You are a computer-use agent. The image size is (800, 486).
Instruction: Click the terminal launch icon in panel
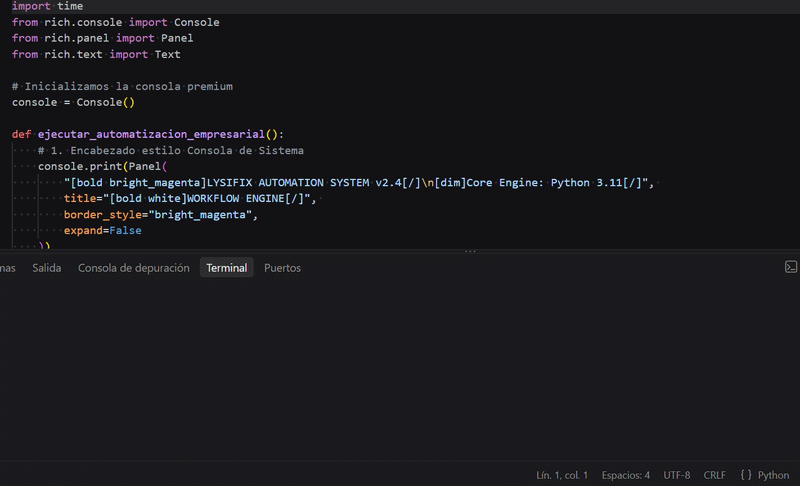pos(791,267)
